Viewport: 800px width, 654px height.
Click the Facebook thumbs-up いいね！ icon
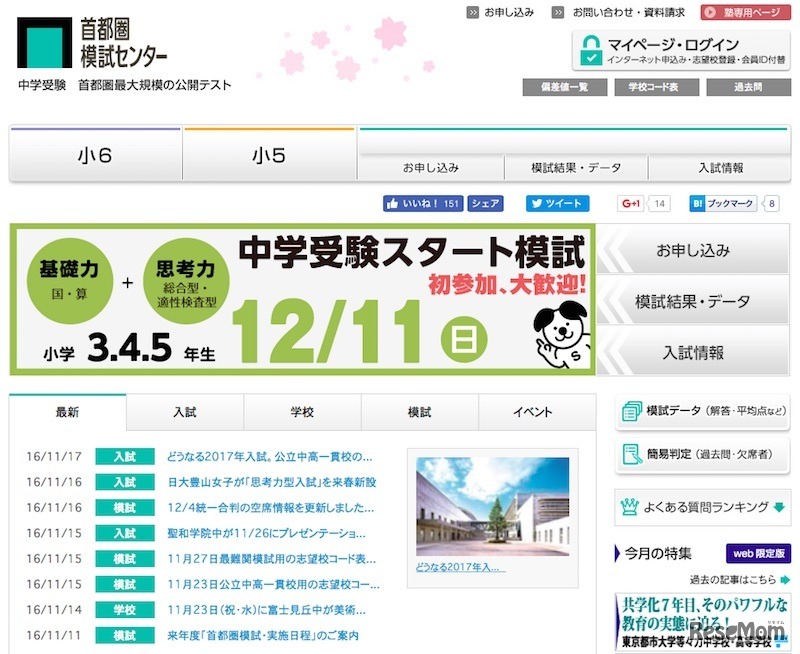tap(392, 204)
